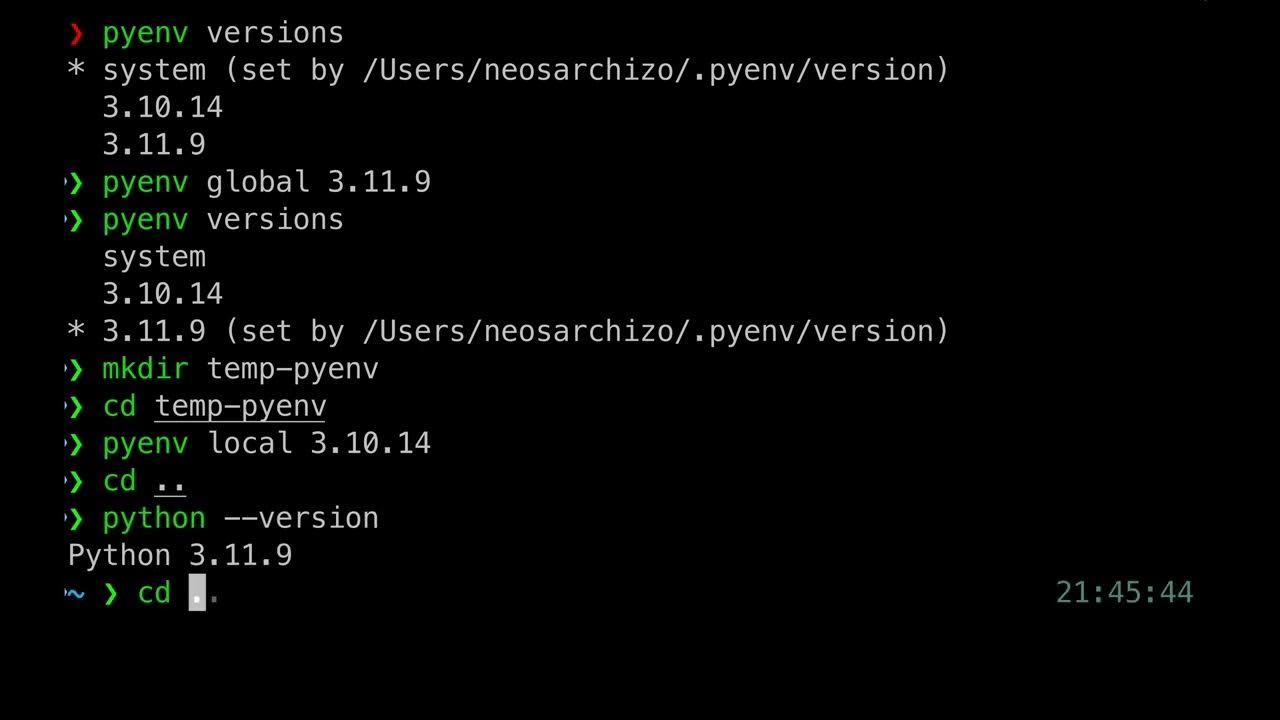
Task: Click the tilde home directory indicator
Action: tap(75, 593)
